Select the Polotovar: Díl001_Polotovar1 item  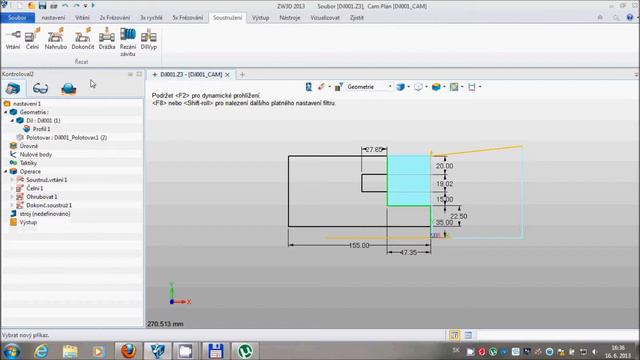coord(66,138)
